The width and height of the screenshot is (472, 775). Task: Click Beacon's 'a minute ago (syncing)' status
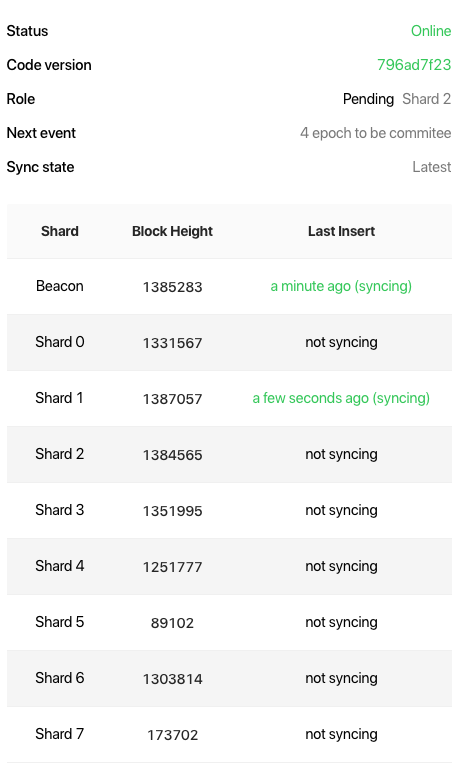pyautogui.click(x=341, y=286)
